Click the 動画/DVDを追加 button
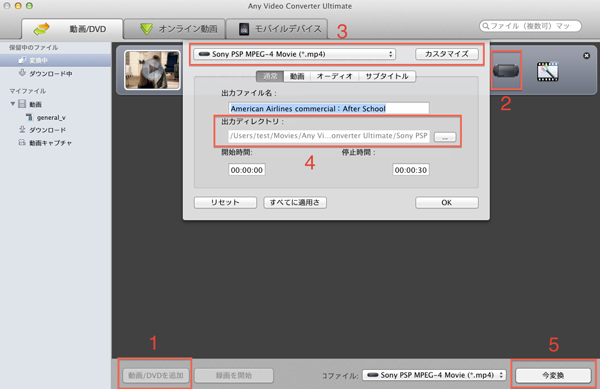This screenshot has width=600, height=389. 156,375
